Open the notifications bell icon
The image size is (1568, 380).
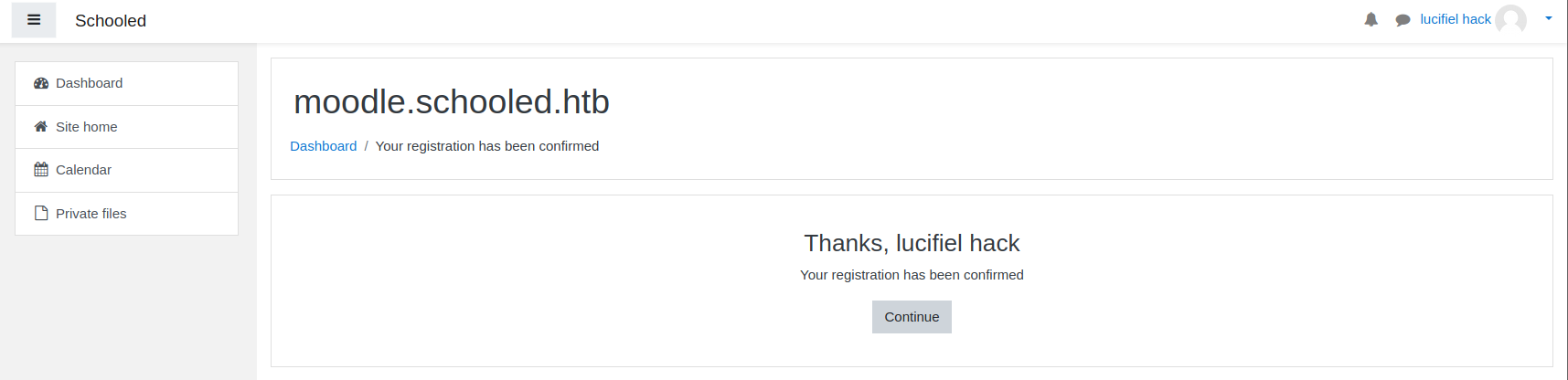click(1371, 19)
